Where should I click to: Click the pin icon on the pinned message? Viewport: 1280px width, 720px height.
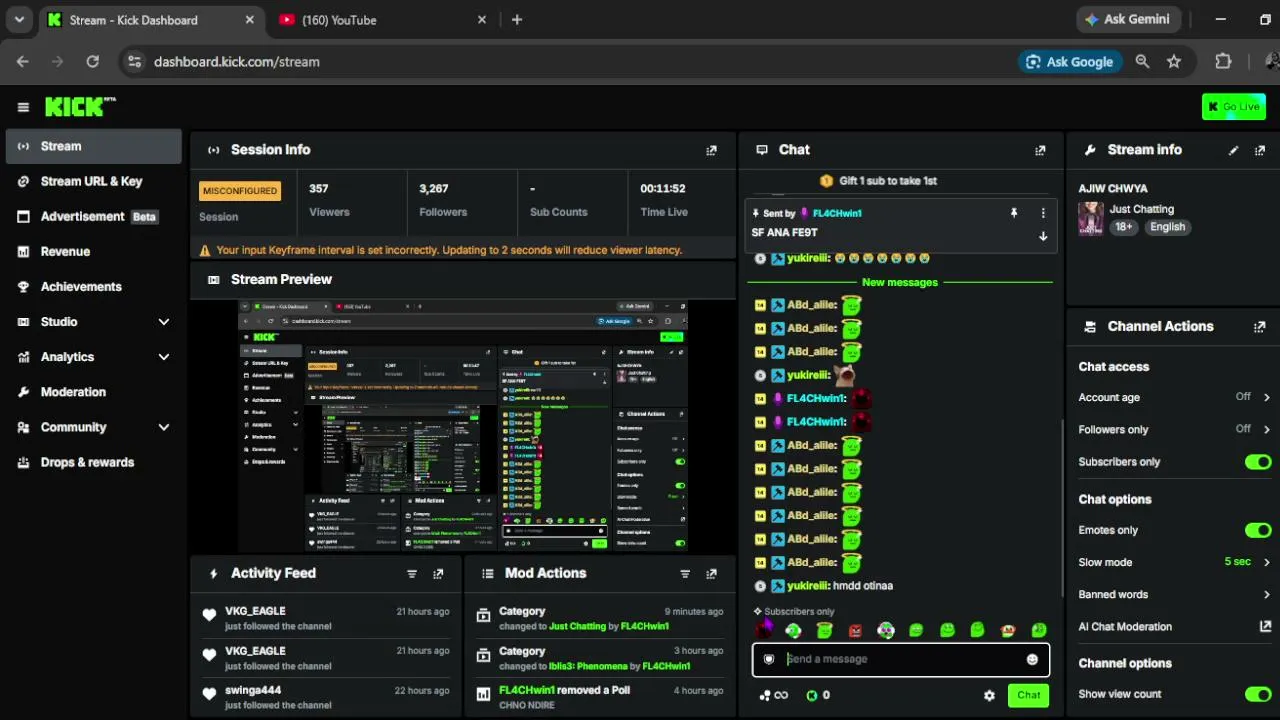point(1014,213)
